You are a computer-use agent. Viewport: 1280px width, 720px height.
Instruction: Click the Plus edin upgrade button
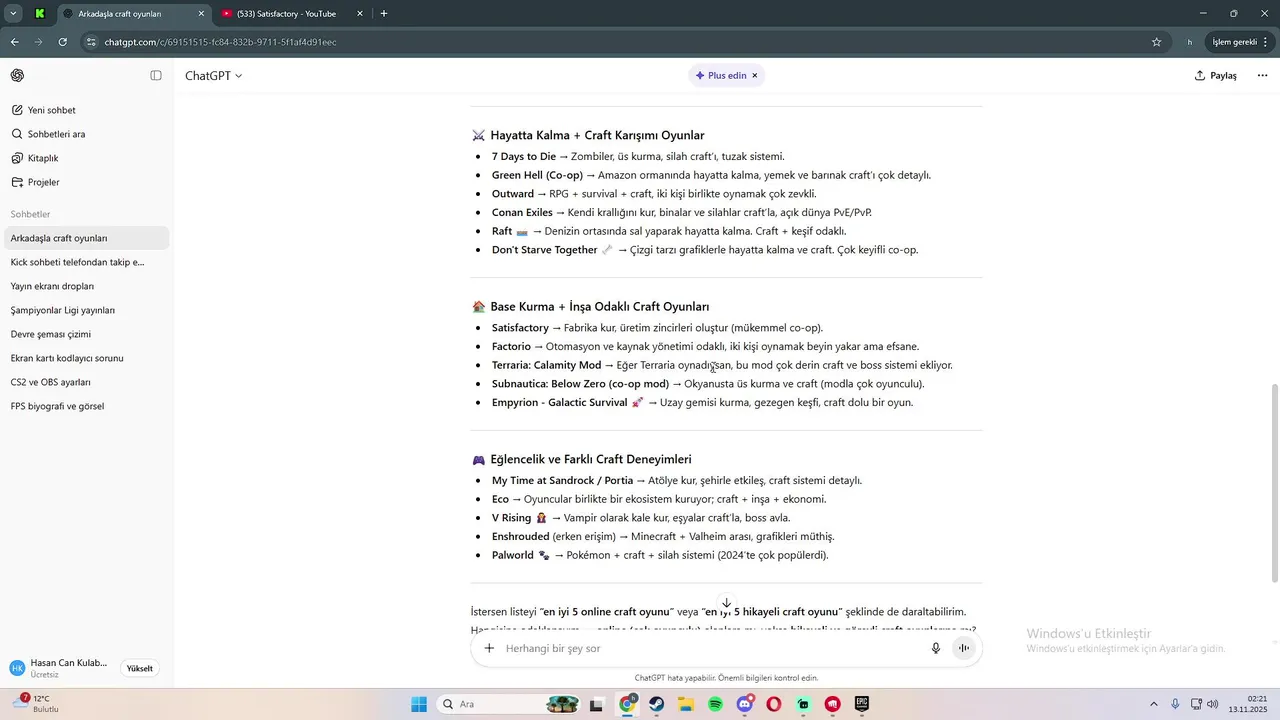coord(721,75)
